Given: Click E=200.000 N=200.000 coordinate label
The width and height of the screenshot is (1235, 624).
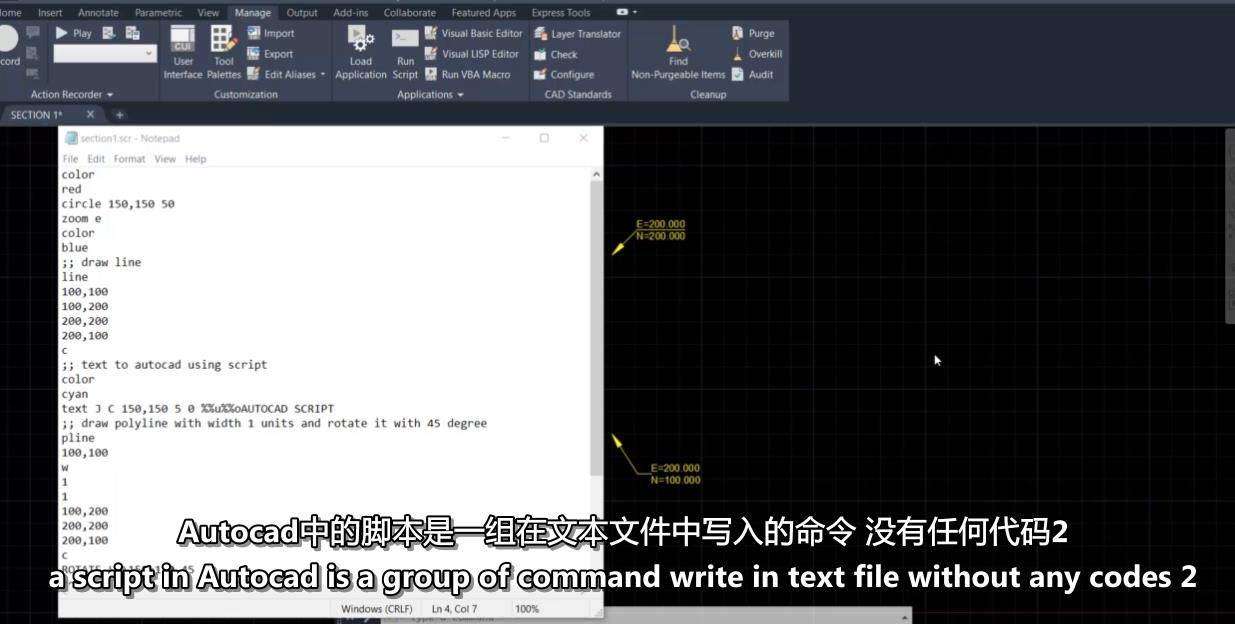Looking at the screenshot, I should coord(661,230).
